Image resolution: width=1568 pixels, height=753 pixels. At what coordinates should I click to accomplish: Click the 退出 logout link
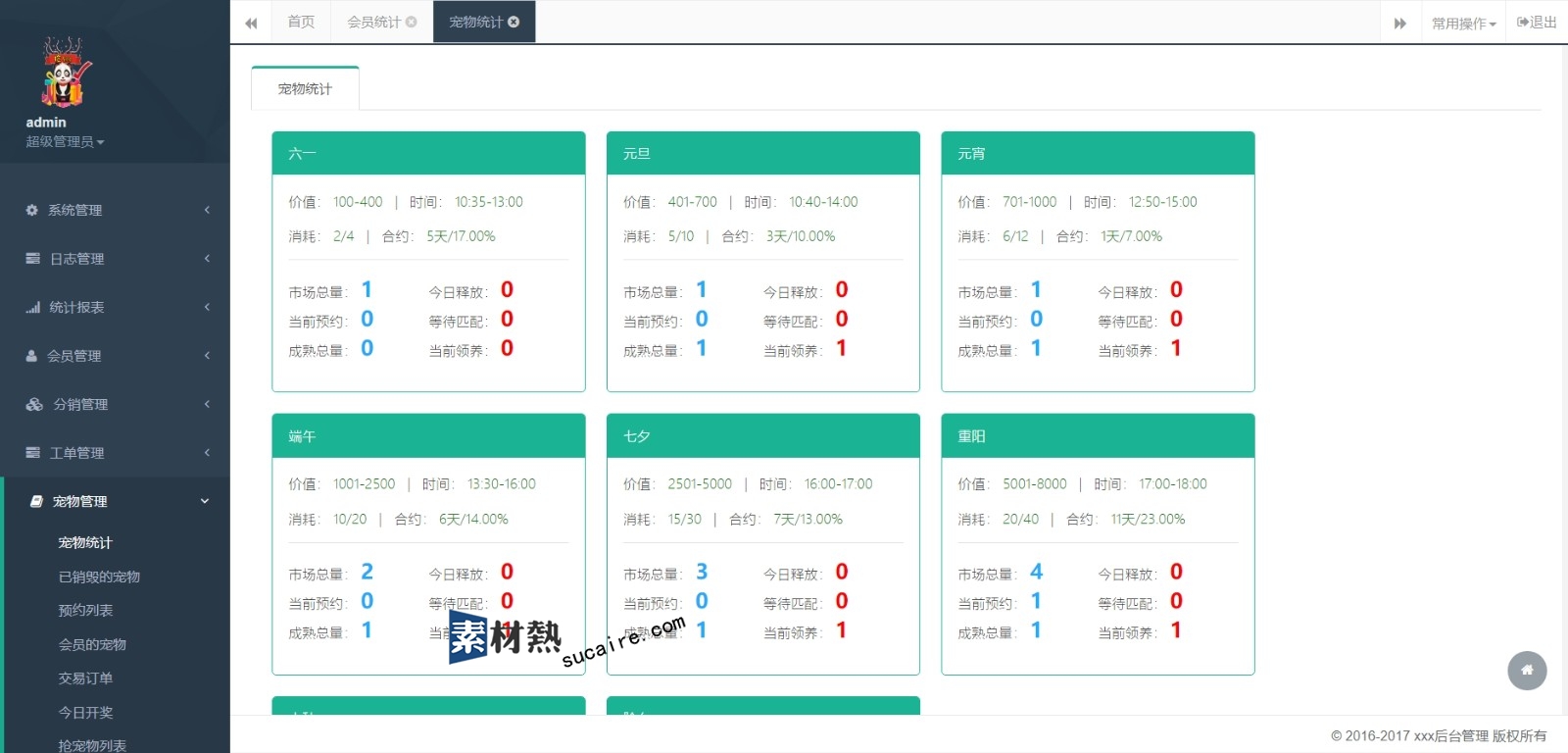click(1537, 23)
